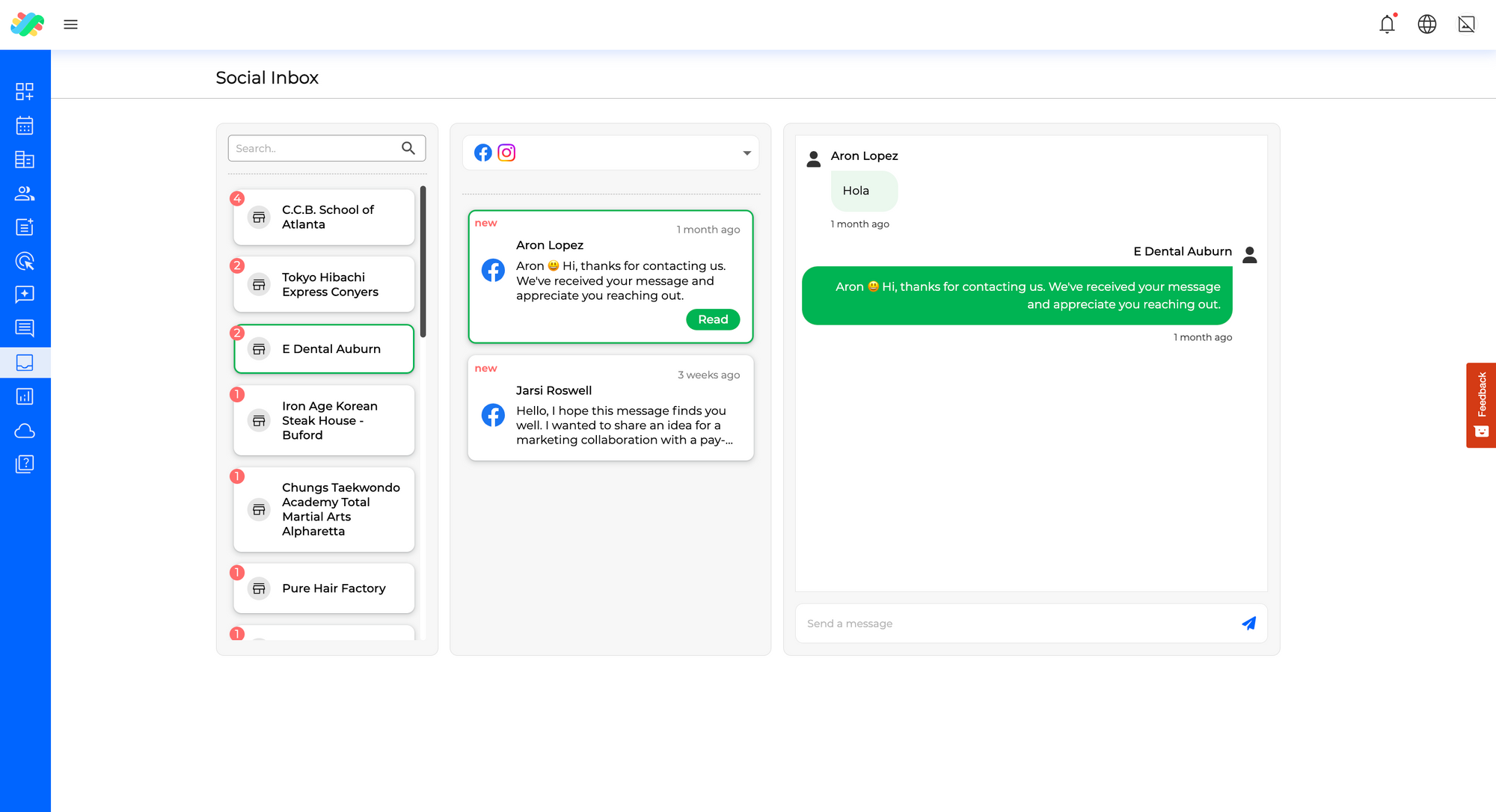Select the Instagram channel filter icon

point(506,153)
